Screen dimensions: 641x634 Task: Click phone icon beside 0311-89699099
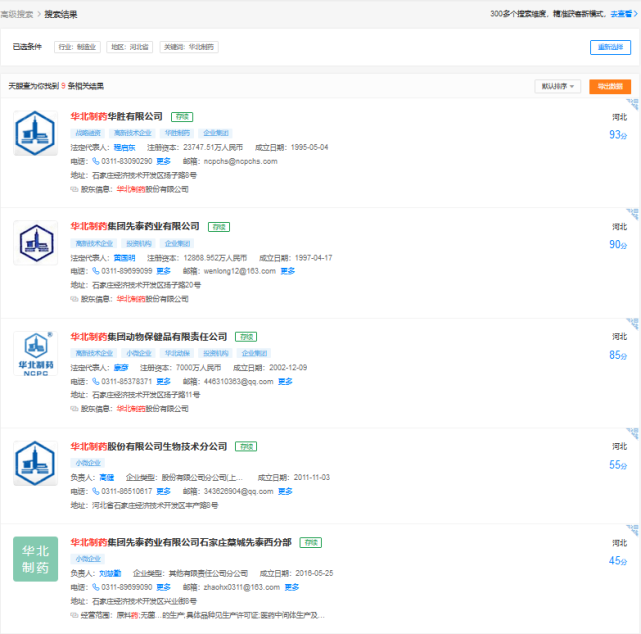96,271
